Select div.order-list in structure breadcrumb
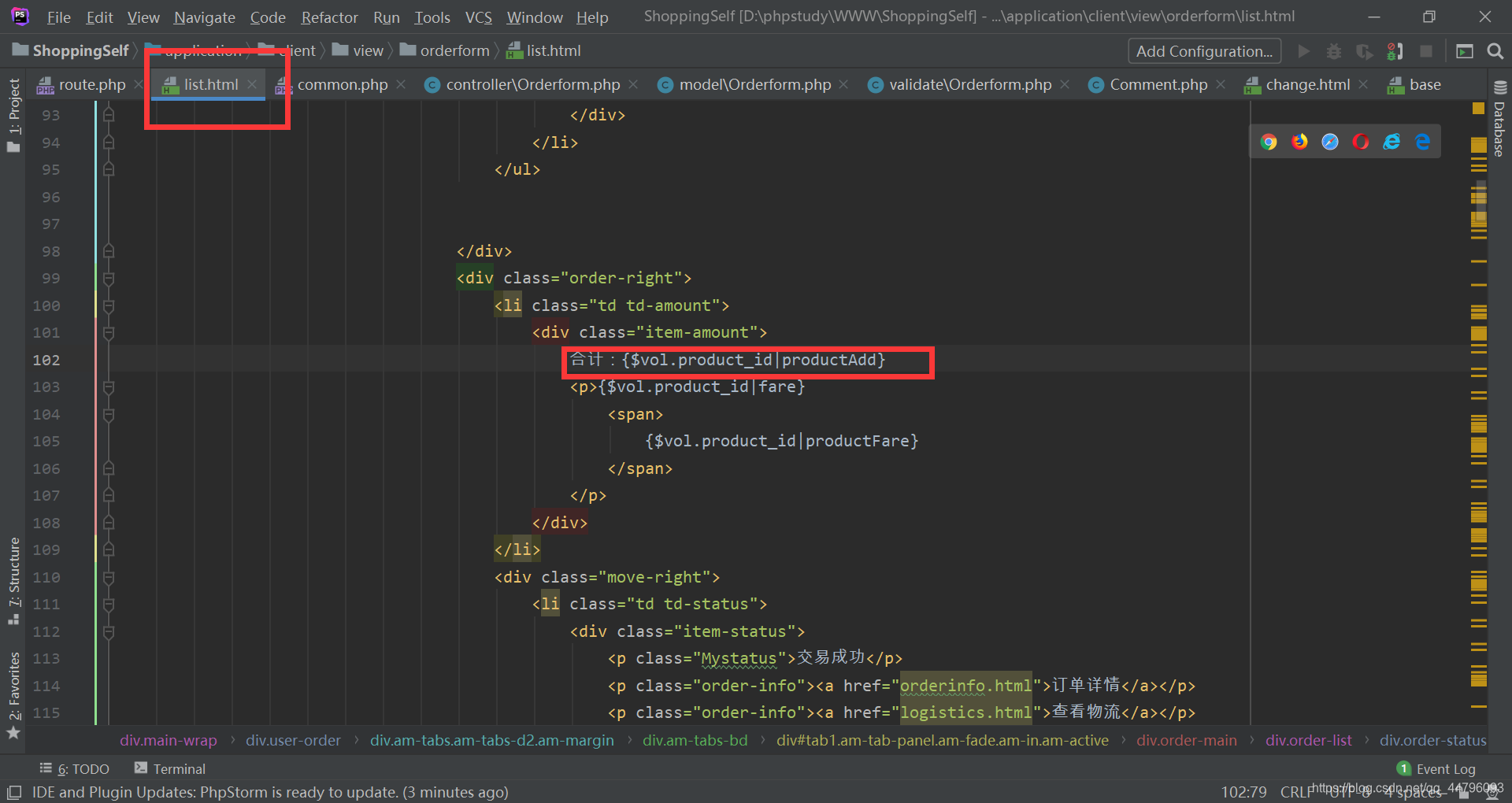1512x803 pixels. 1309,741
